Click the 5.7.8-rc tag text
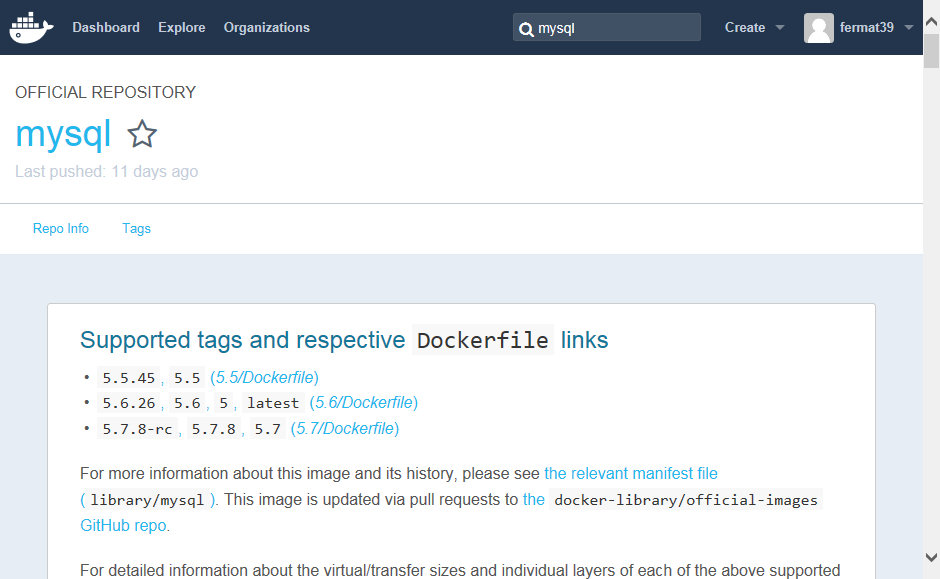The height and width of the screenshot is (579, 940). point(137,429)
